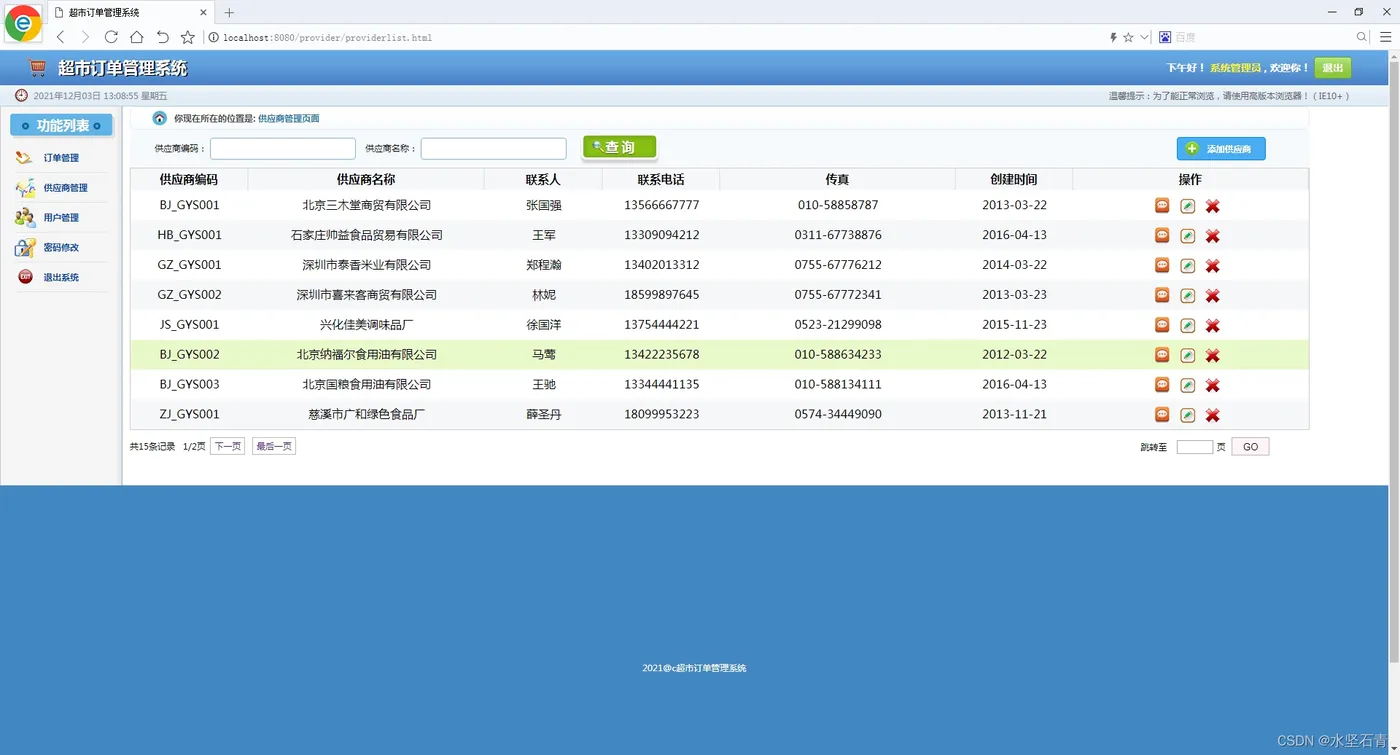Bookmark page with star left of address bar

[187, 37]
